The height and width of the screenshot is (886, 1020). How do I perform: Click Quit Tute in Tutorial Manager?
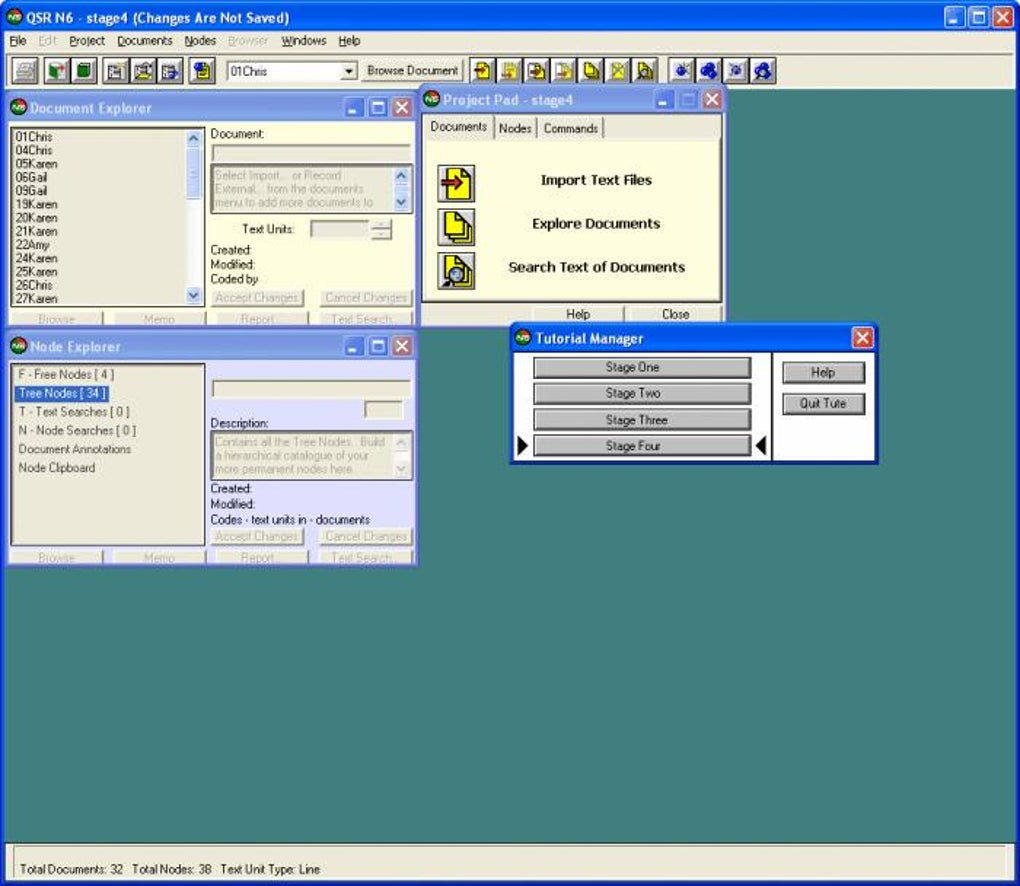click(x=823, y=404)
